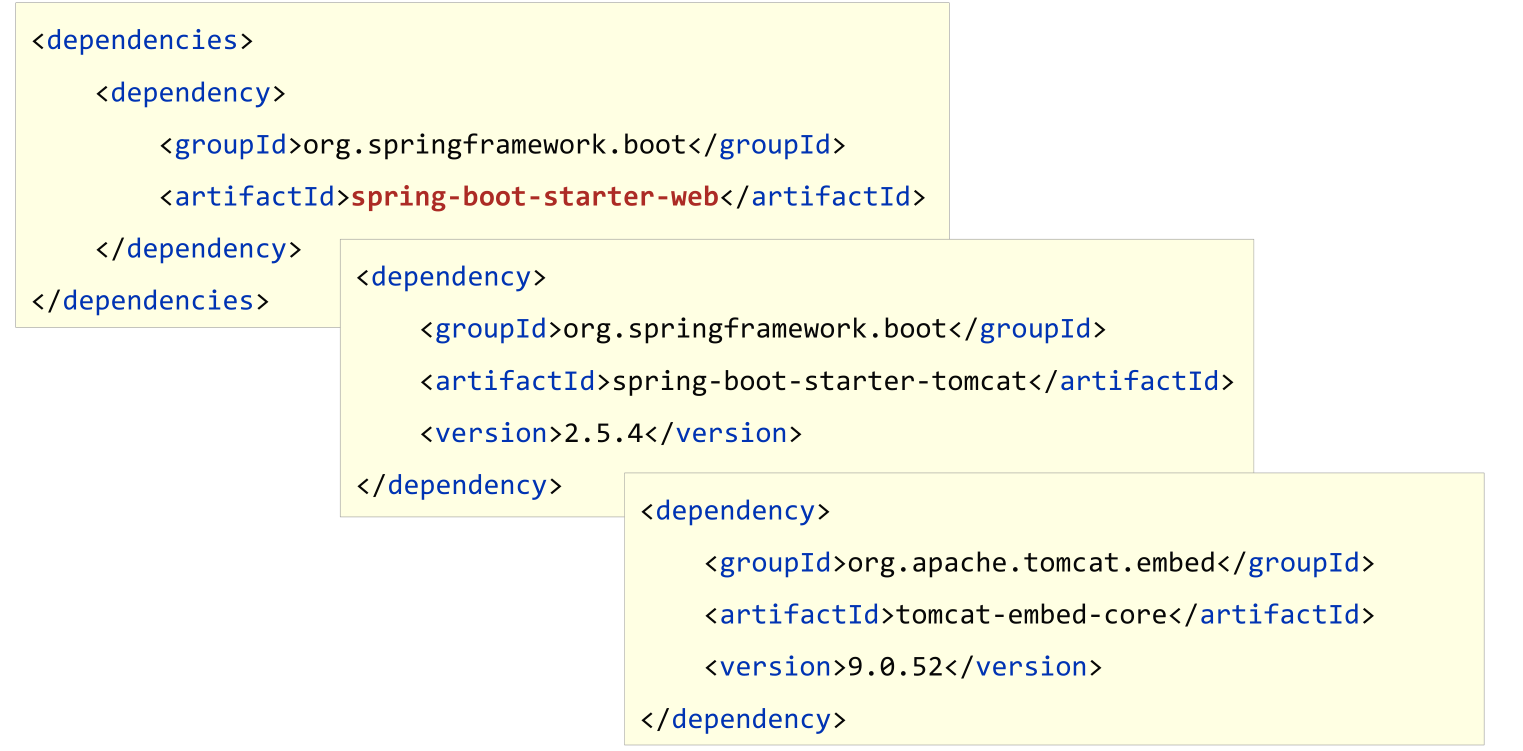Click the opening groupId tag before org.apache.tomcat.embed
The image size is (1523, 751).
point(775,563)
